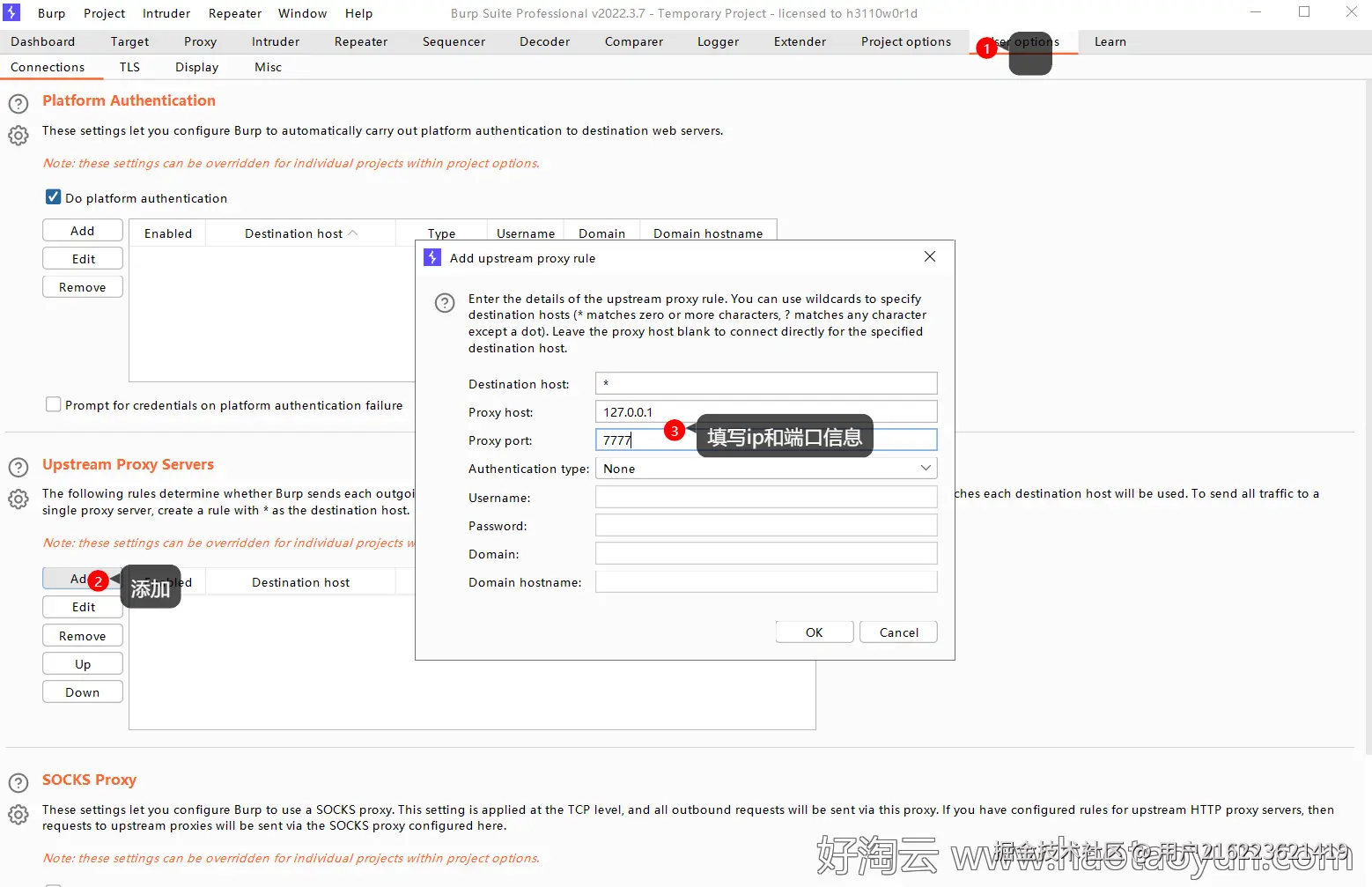Click the Type column header
This screenshot has width=1372, height=887.
[x=441, y=233]
